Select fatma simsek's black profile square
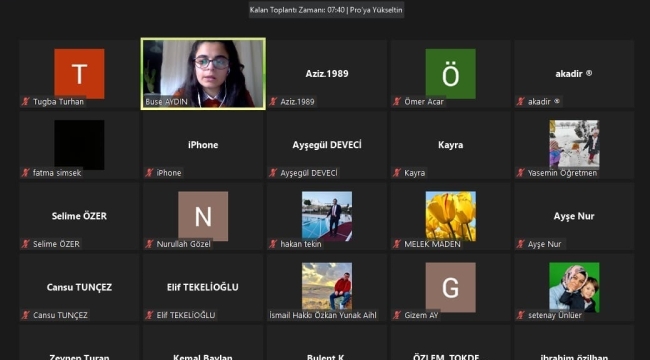The width and height of the screenshot is (650, 360). pyautogui.click(x=79, y=145)
